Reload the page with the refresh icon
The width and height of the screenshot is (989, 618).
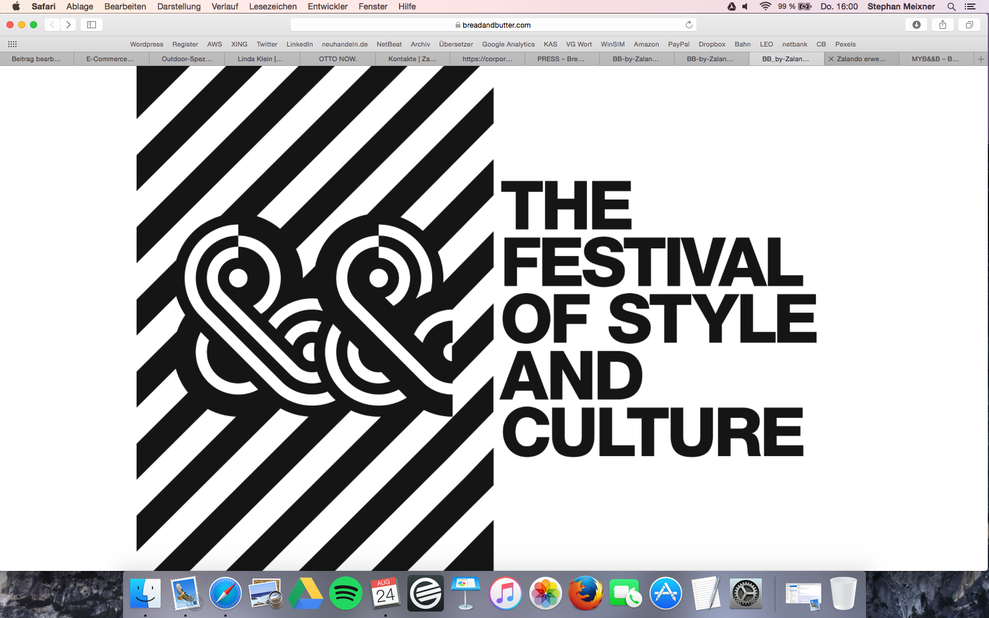pos(689,25)
